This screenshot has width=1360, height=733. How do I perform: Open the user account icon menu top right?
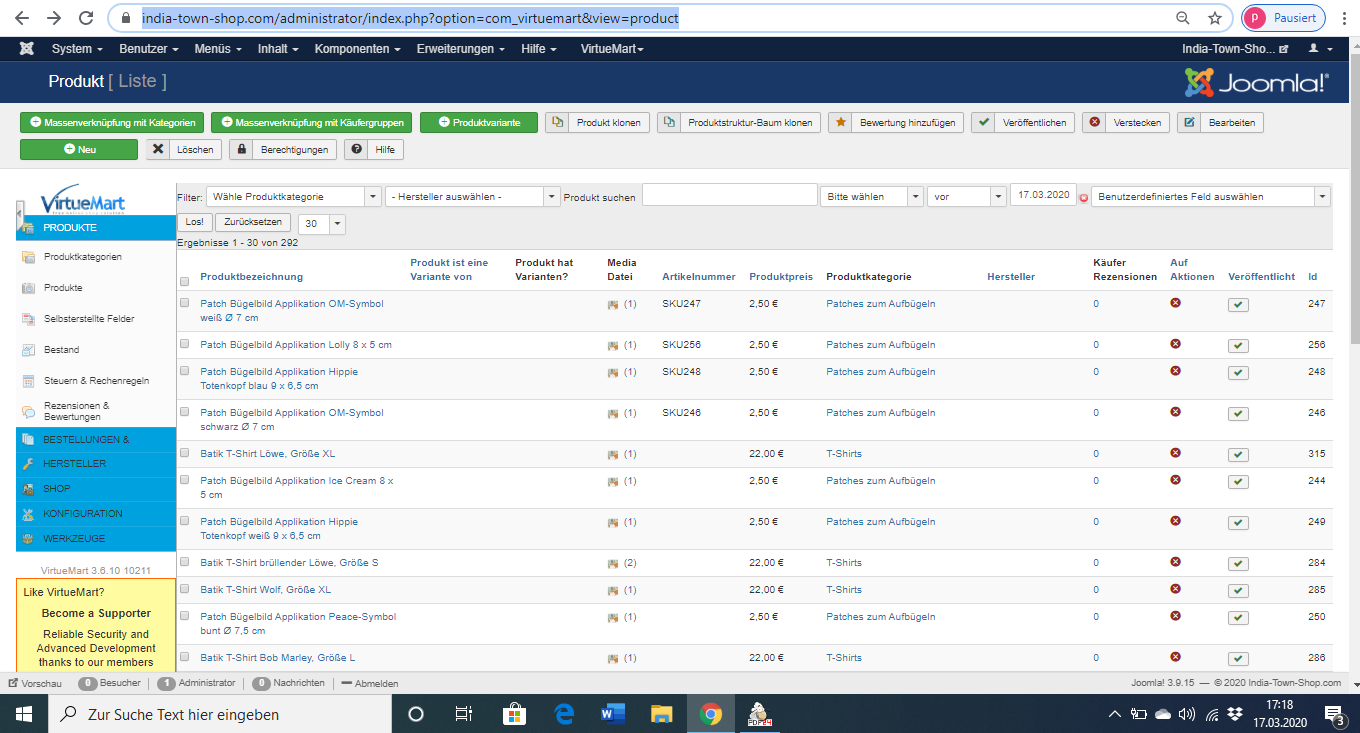(x=1320, y=49)
